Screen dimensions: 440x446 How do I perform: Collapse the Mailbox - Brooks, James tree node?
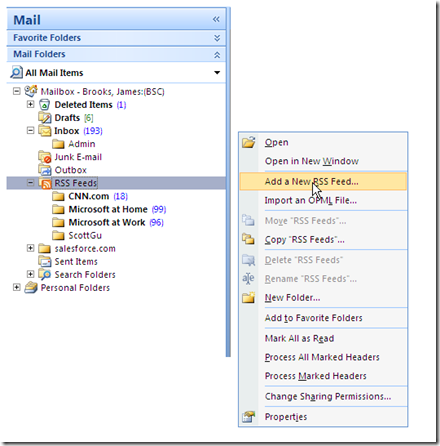(17, 91)
